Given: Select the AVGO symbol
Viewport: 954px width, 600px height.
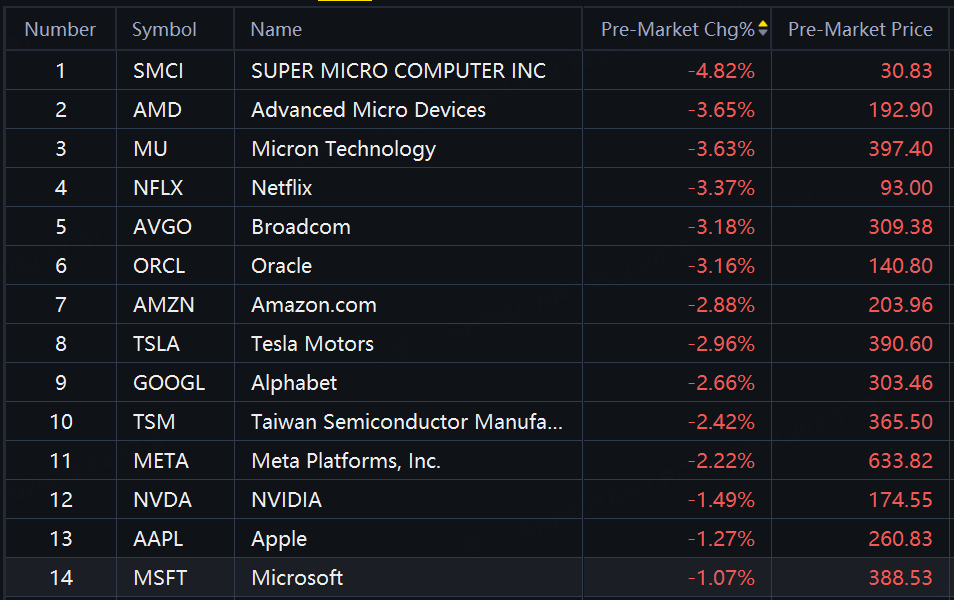Looking at the screenshot, I should pyautogui.click(x=162, y=227).
